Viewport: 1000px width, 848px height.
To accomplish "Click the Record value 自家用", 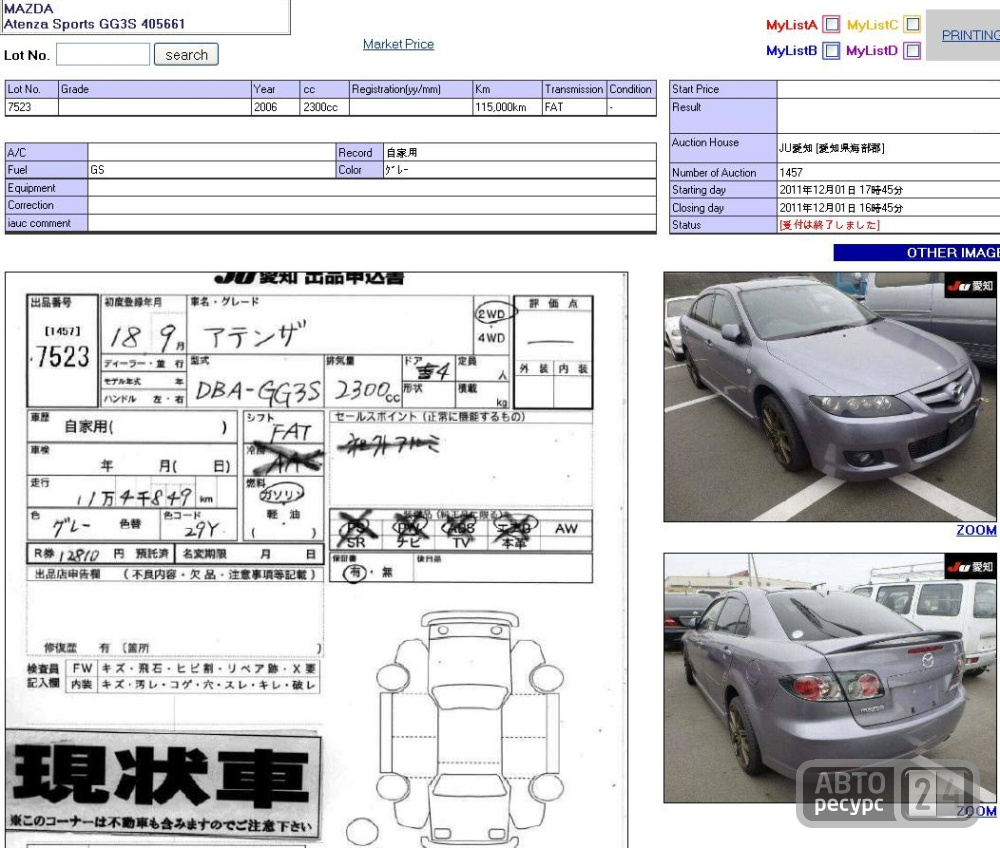I will tap(402, 152).
